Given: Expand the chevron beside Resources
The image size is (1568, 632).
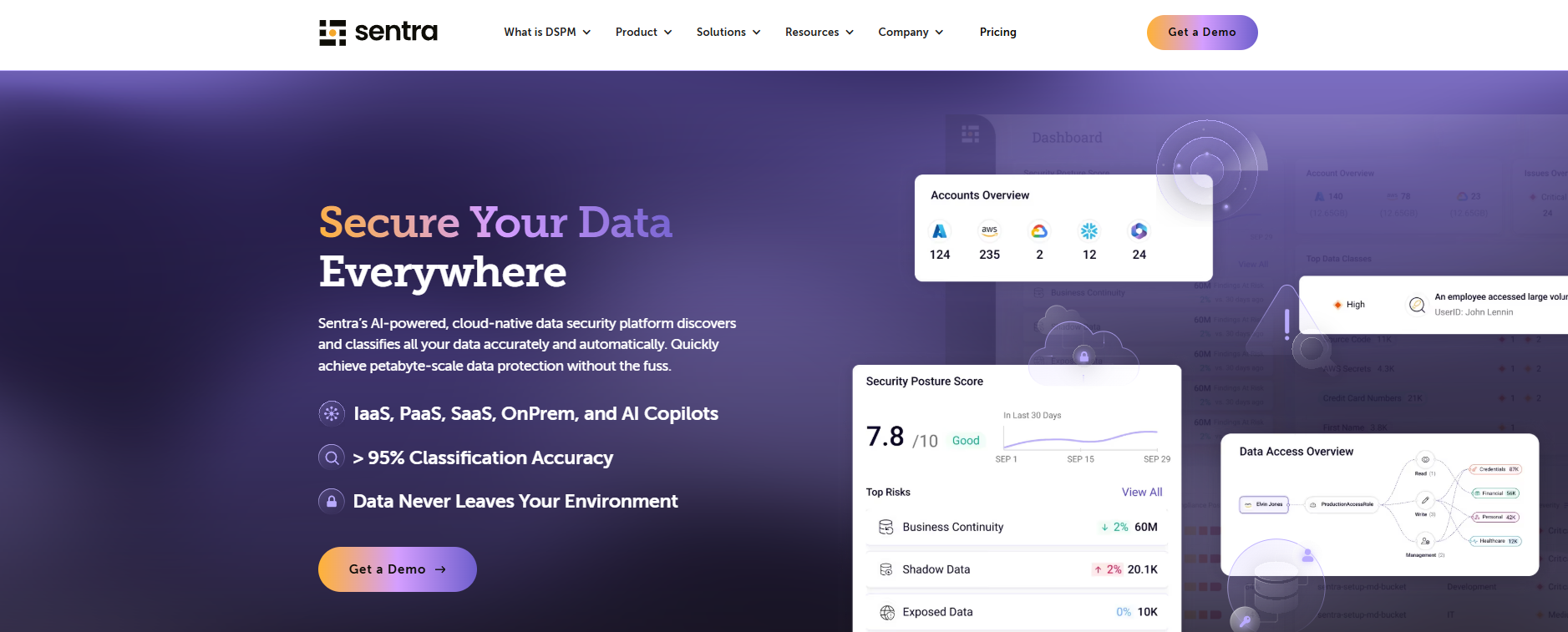Looking at the screenshot, I should coord(850,33).
